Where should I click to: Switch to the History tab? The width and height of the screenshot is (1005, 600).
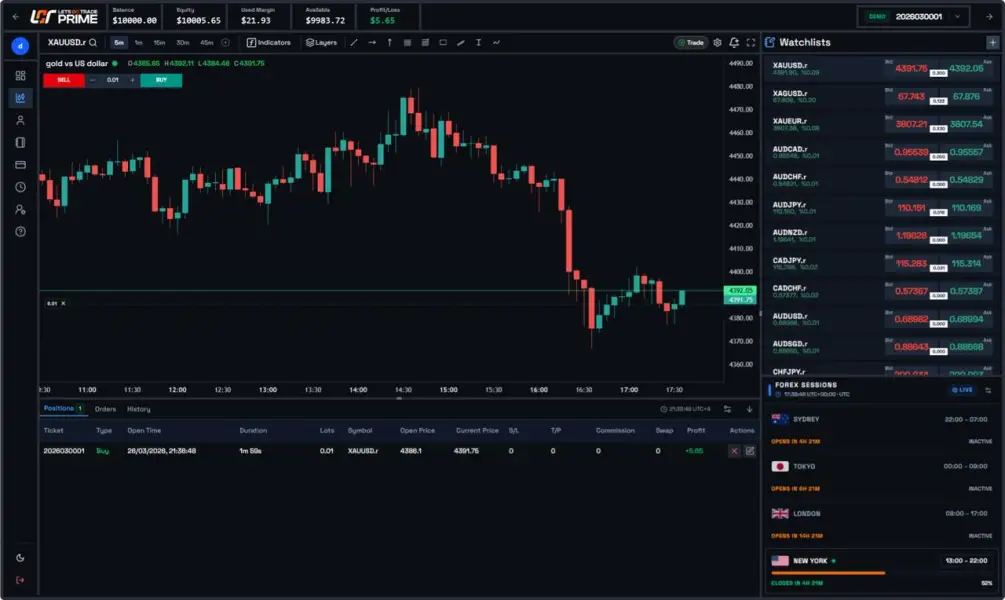(138, 409)
